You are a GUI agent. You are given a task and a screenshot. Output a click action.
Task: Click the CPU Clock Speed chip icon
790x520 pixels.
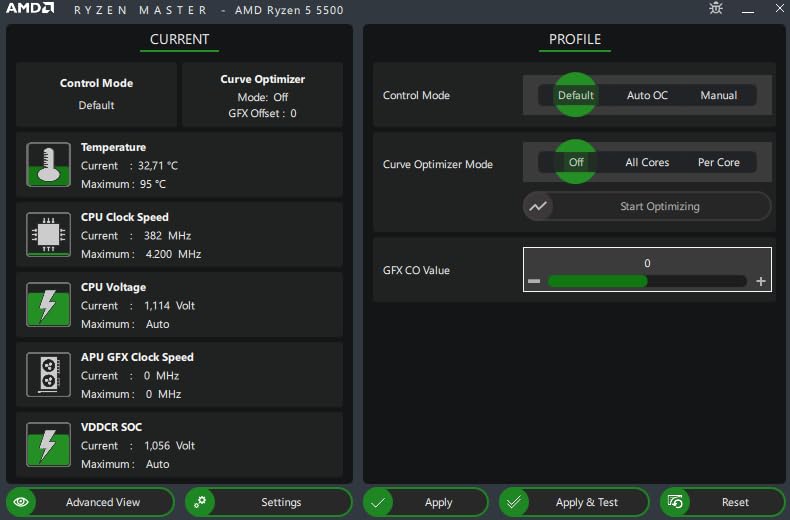[47, 235]
